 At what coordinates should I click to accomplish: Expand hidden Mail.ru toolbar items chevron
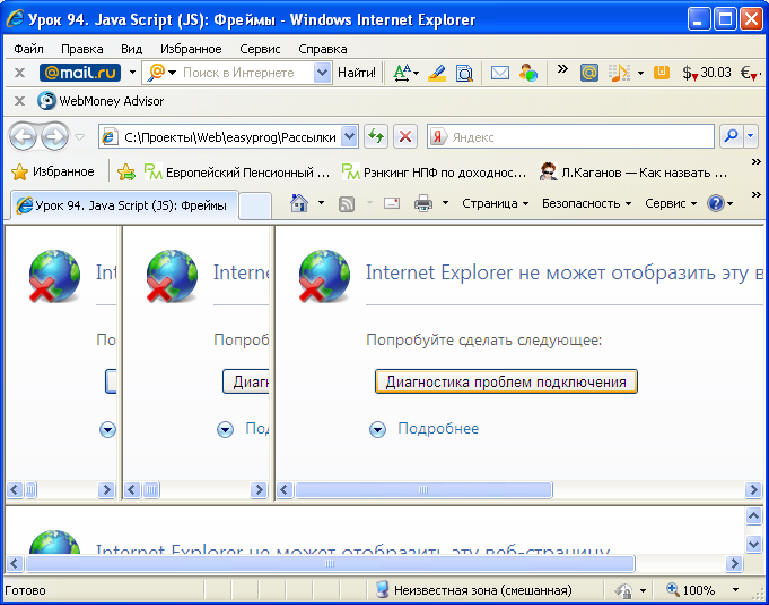563,69
